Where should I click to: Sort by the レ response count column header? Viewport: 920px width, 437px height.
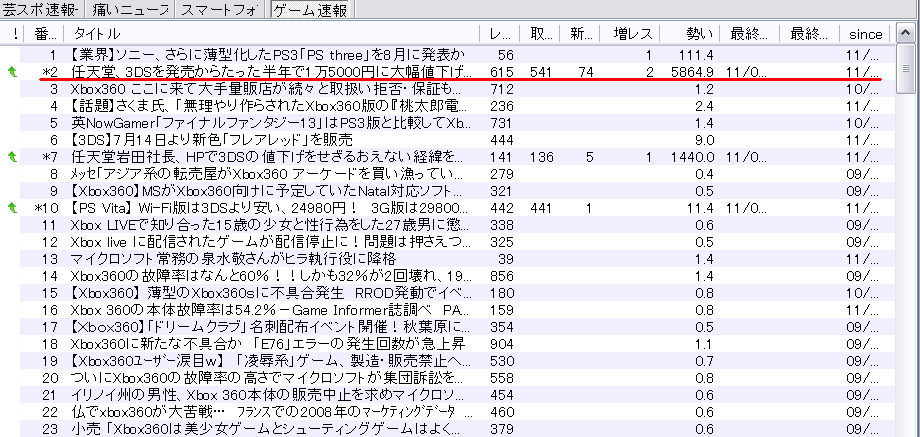coord(499,34)
